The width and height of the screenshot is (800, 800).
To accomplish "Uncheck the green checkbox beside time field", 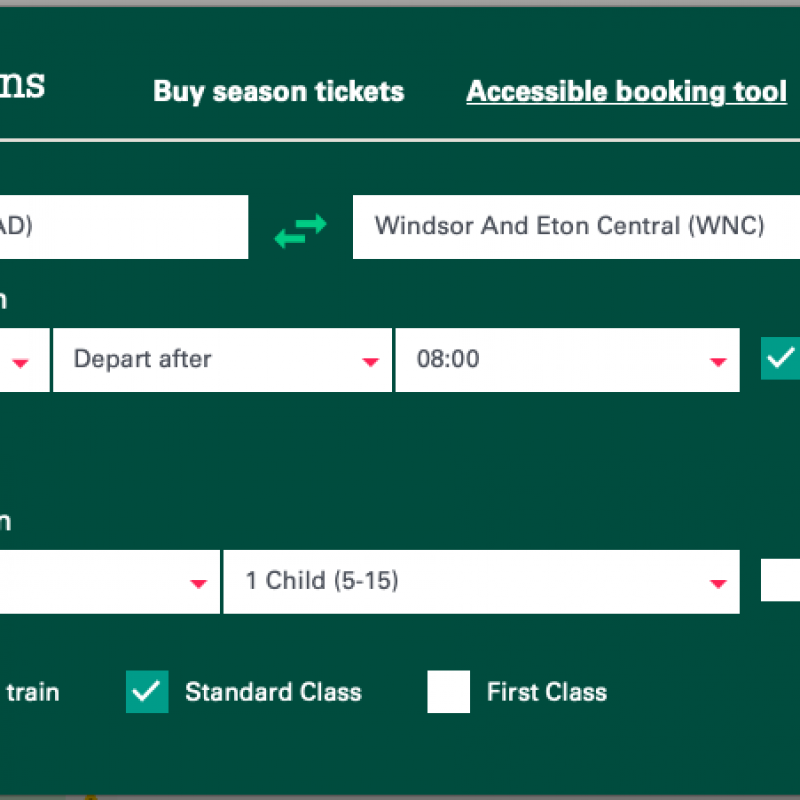I will point(780,358).
